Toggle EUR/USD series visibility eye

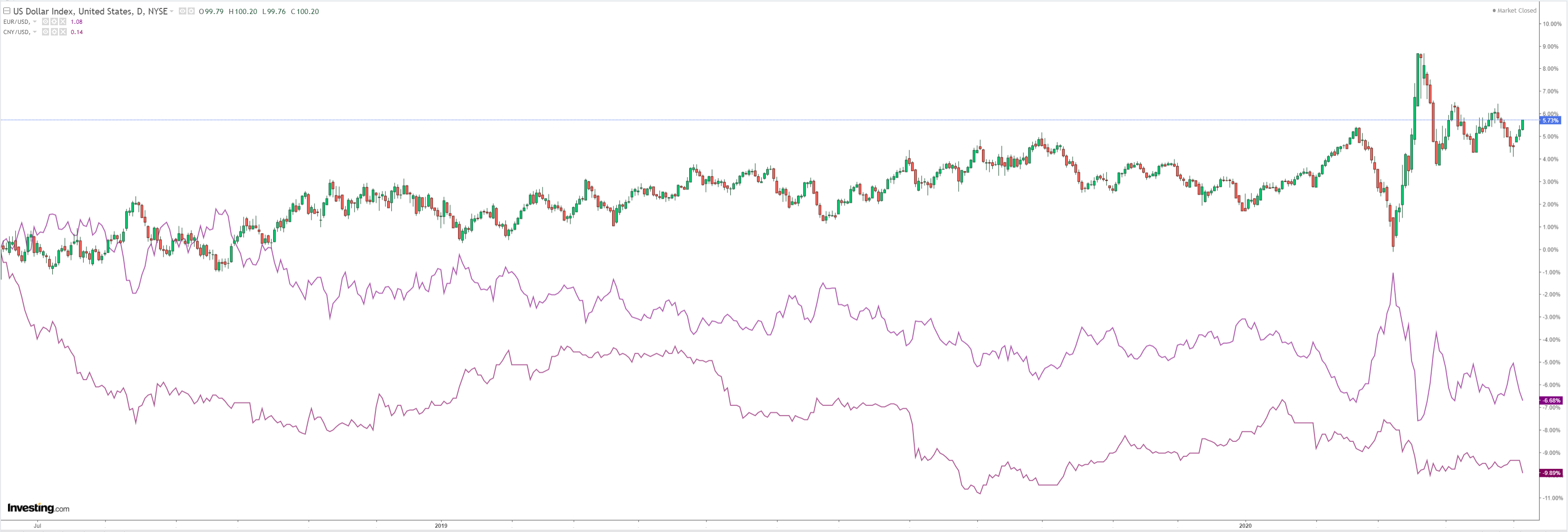pyautogui.click(x=46, y=22)
